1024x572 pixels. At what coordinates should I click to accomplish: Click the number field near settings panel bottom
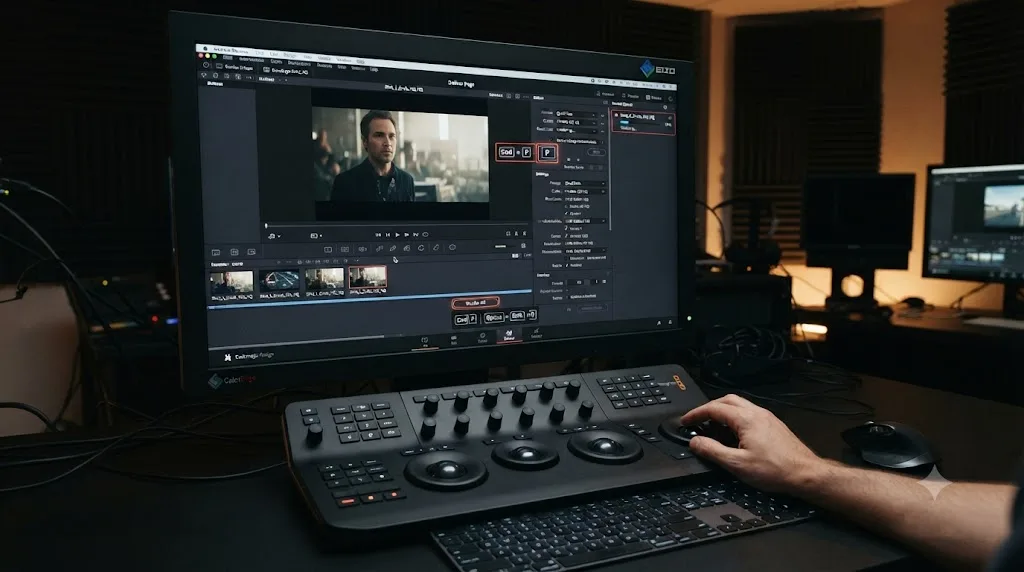pyautogui.click(x=577, y=282)
